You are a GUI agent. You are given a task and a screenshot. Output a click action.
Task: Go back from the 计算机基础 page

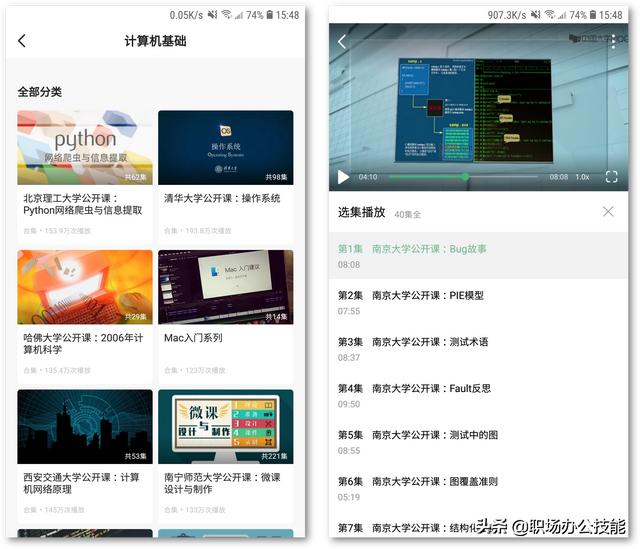point(22,41)
